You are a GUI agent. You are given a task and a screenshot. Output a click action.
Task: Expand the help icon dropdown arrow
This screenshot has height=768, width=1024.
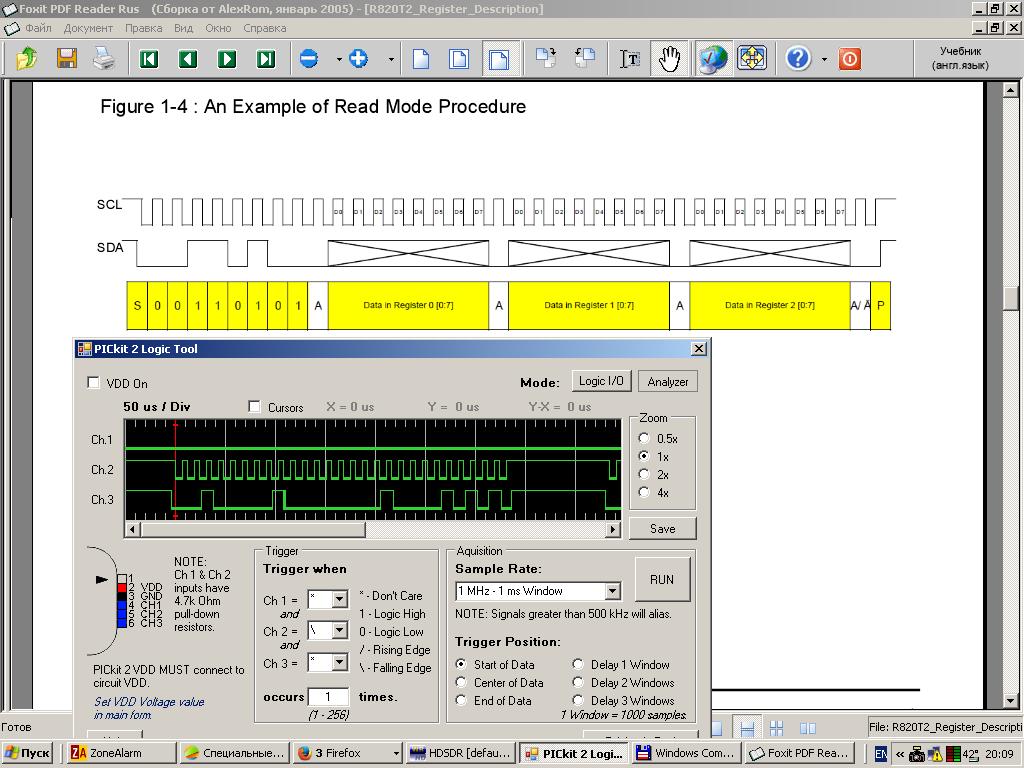824,59
